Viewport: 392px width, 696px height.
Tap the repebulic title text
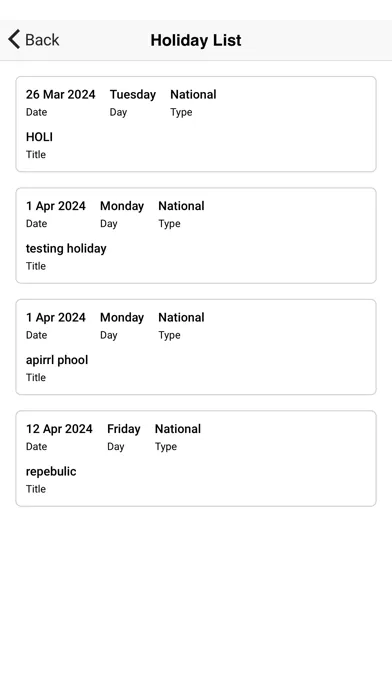pyautogui.click(x=51, y=471)
